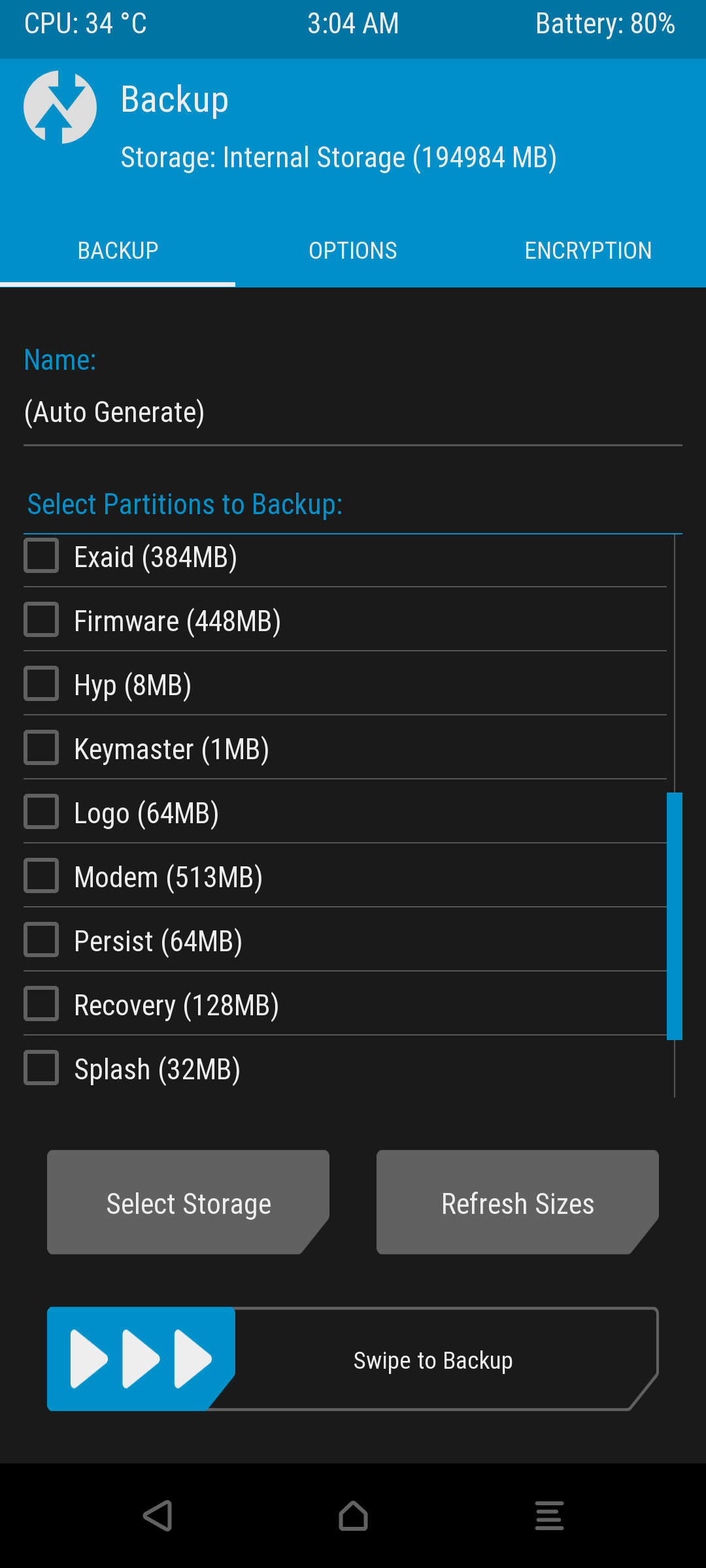This screenshot has width=706, height=1568.
Task: Open the log menu navigation icon
Action: (549, 1516)
